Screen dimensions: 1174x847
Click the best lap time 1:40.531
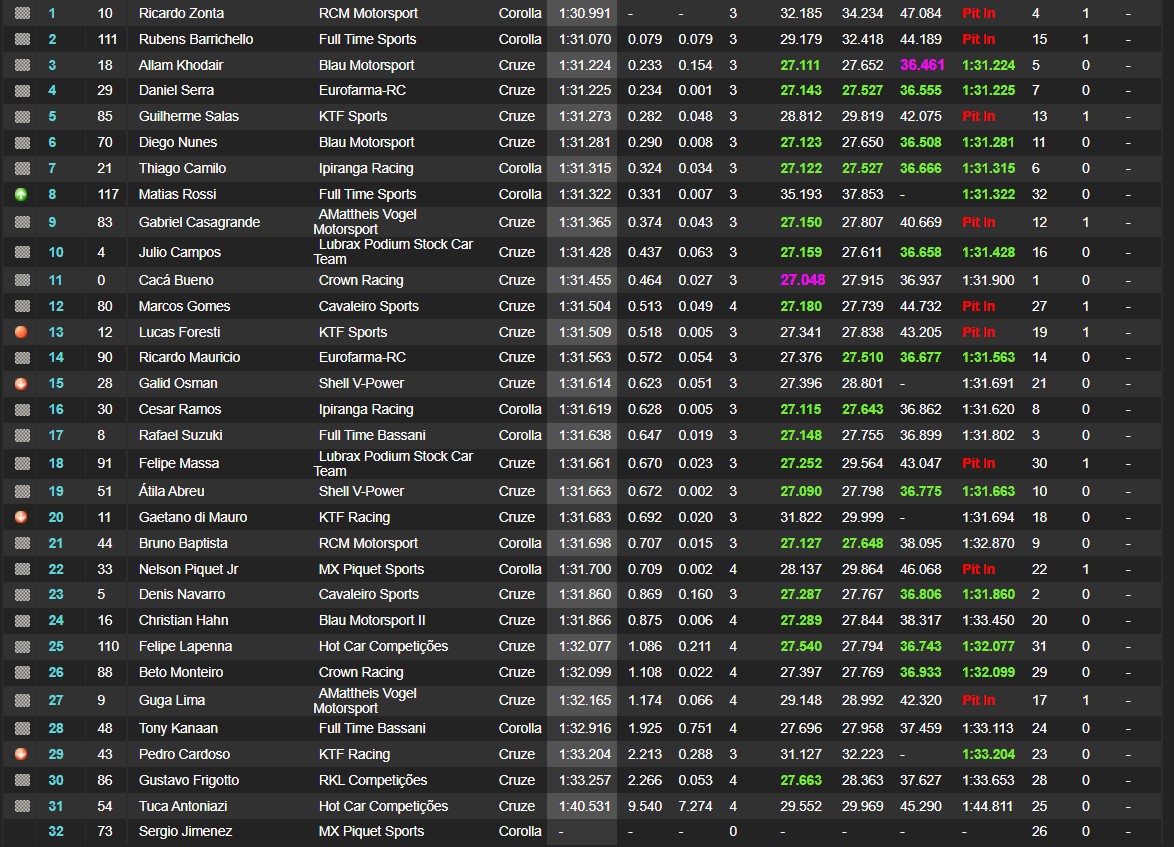(x=585, y=806)
